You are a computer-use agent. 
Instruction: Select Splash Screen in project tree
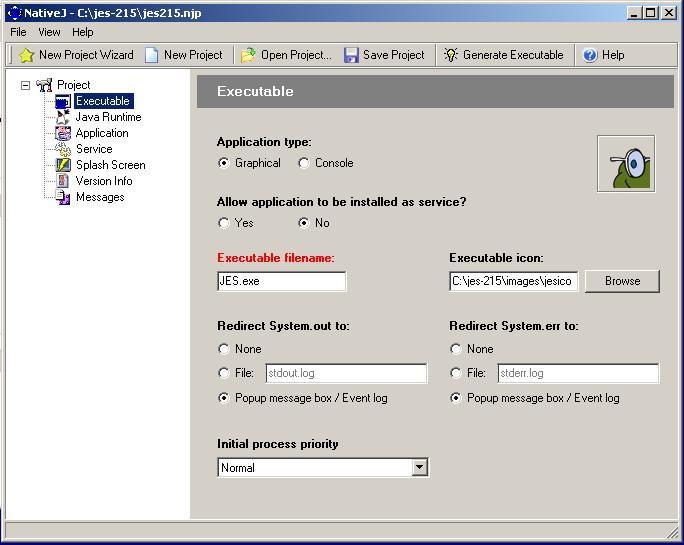111,165
